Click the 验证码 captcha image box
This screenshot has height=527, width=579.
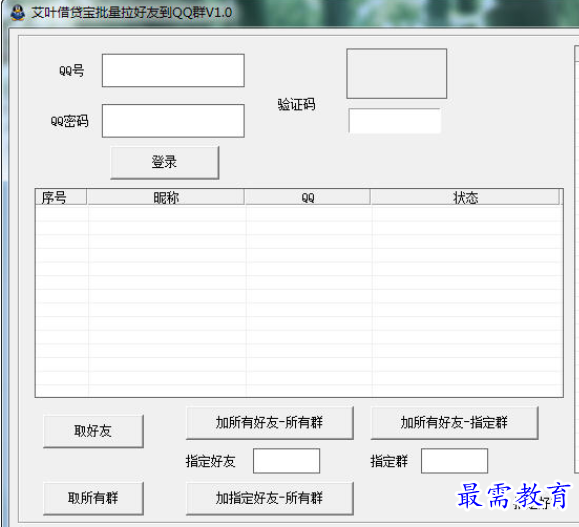coord(397,73)
